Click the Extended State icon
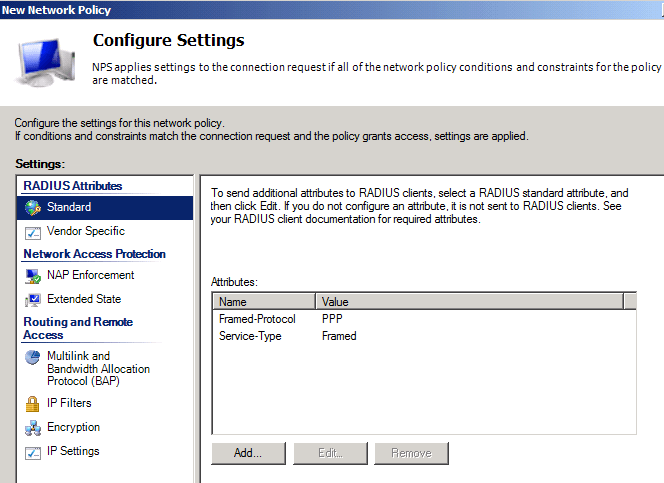 (x=31, y=300)
